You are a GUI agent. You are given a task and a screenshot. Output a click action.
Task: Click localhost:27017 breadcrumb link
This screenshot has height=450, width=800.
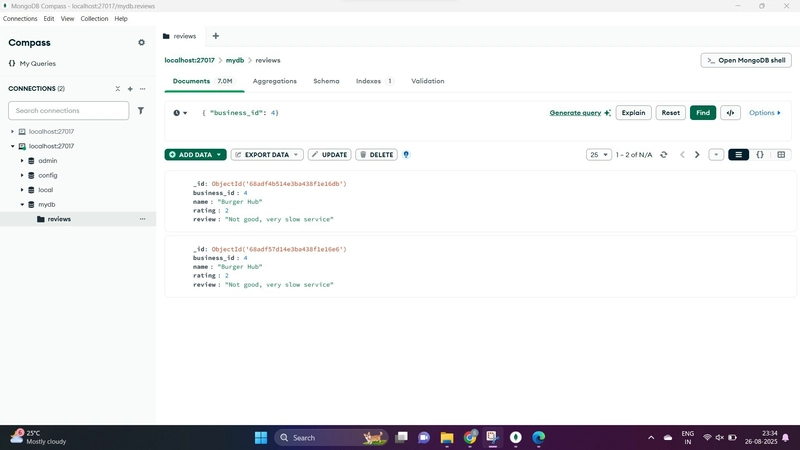[x=189, y=60]
